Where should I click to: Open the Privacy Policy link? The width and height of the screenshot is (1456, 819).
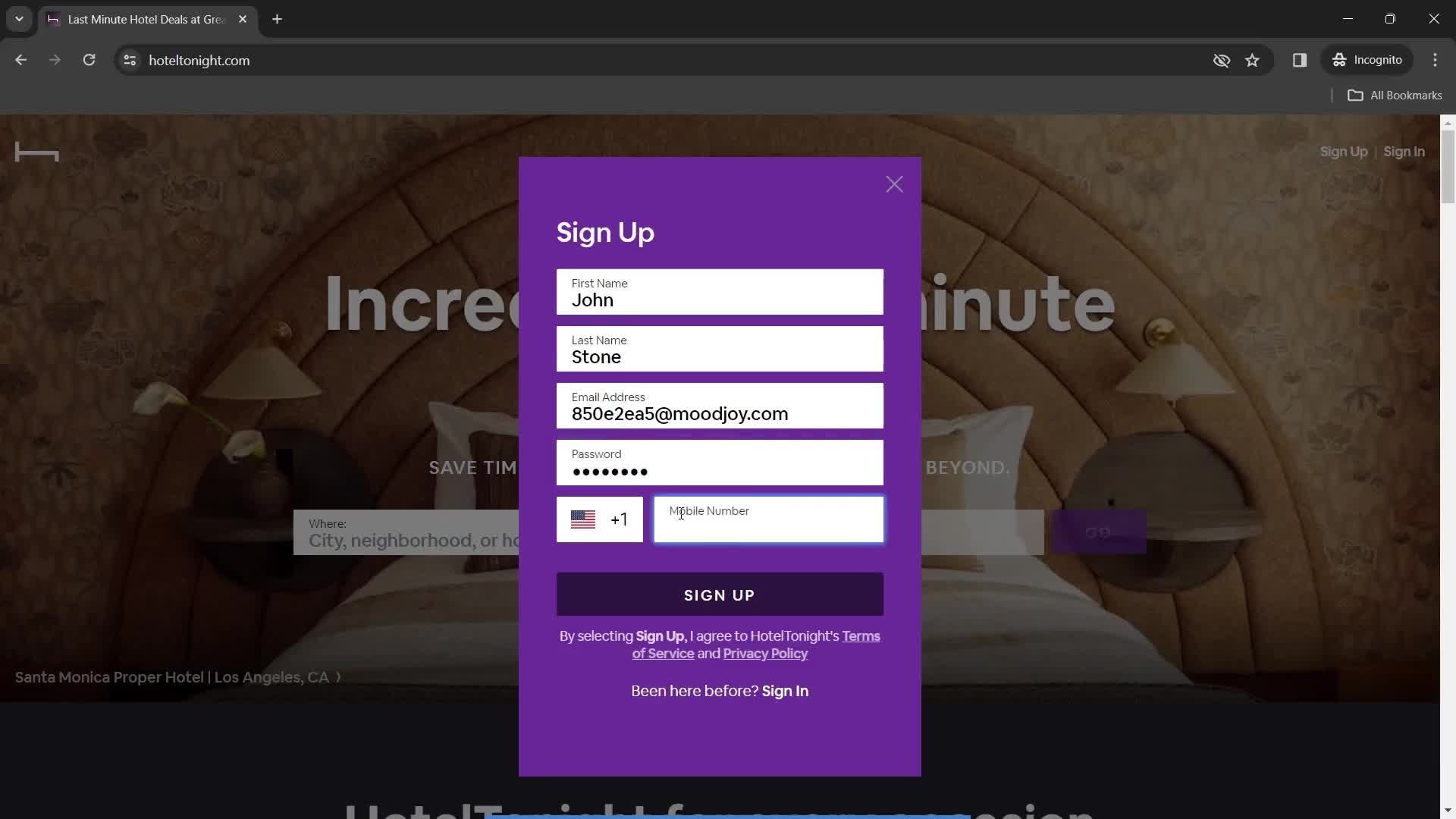point(765,654)
